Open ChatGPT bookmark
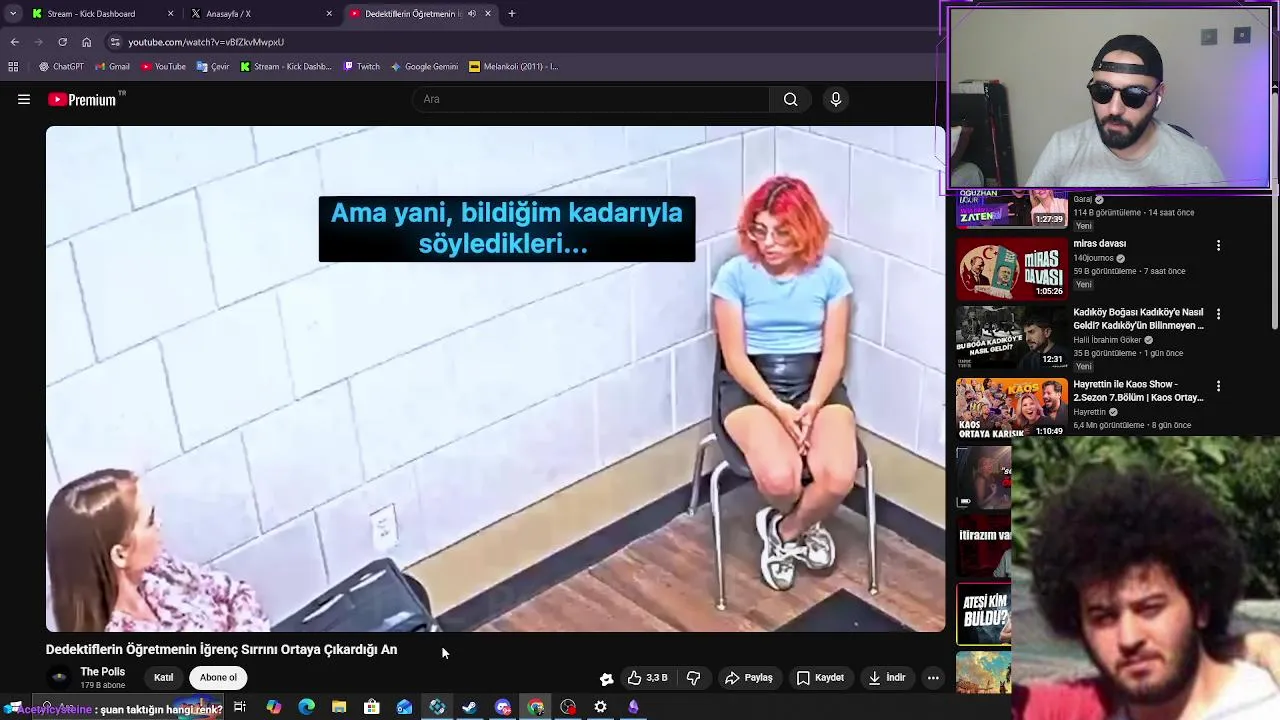Image resolution: width=1280 pixels, height=720 pixels. point(61,67)
